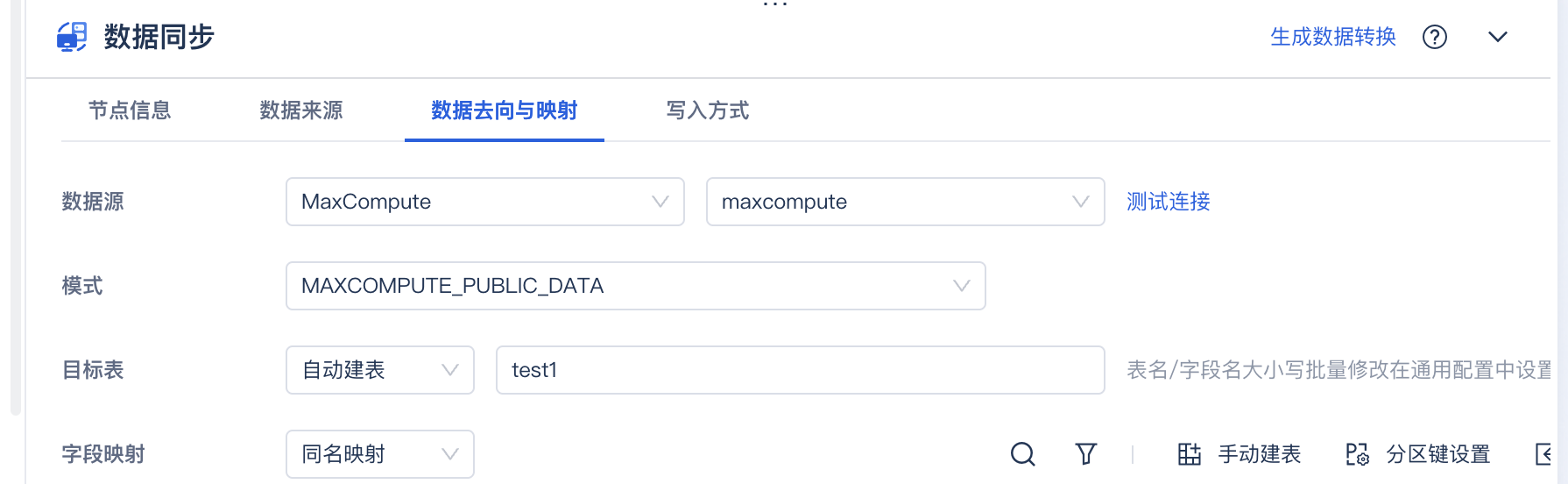Viewport: 1568px width, 484px height.
Task: Open the MAXCOMPUTE_PUBLIC_DATA mode dropdown
Action: tap(635, 286)
